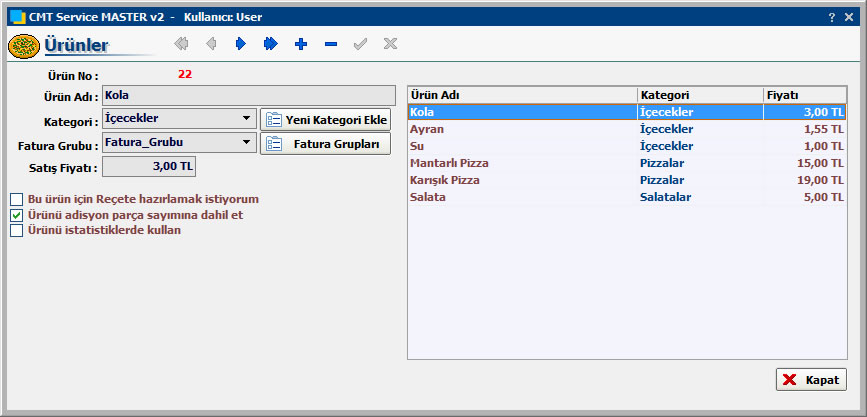867x417 pixels.
Task: Delete the product with minus icon
Action: tap(331, 44)
